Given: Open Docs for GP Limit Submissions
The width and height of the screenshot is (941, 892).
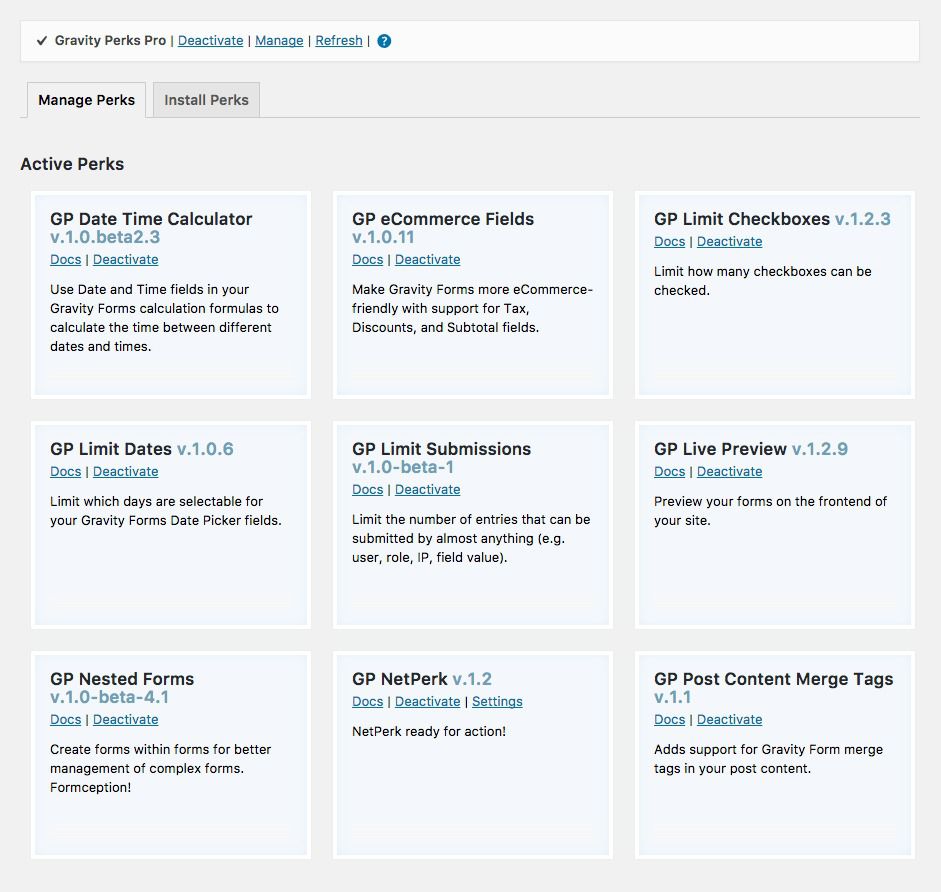Looking at the screenshot, I should tap(367, 490).
